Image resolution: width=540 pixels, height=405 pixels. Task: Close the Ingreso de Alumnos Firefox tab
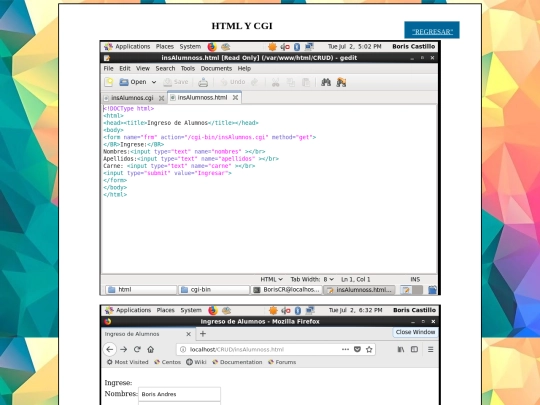tap(188, 334)
